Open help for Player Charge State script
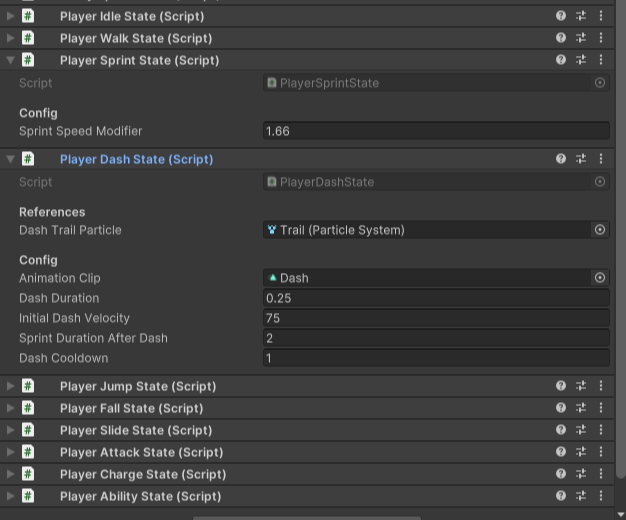Screen dimensions: 626x520 [x=561, y=473]
